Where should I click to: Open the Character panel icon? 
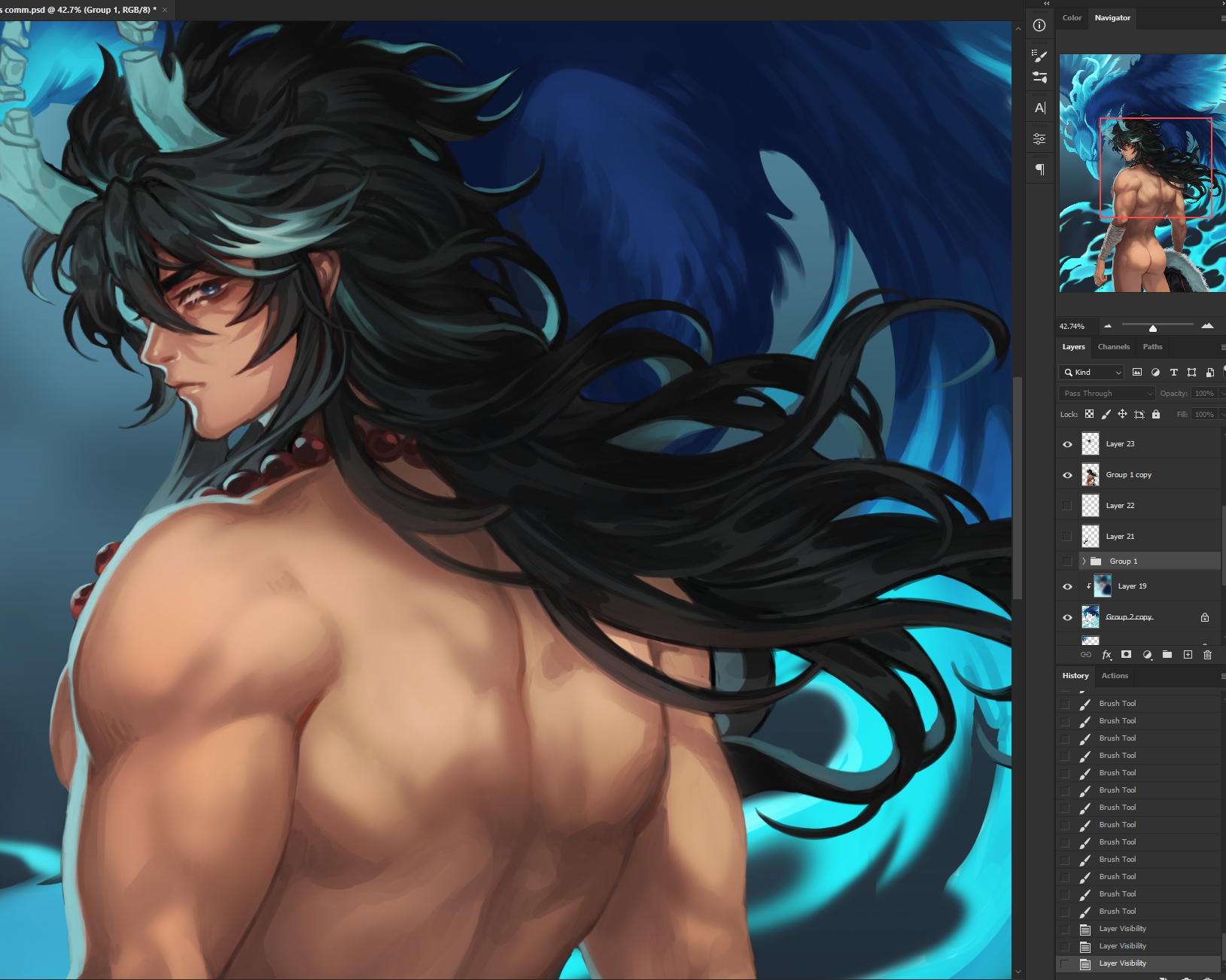(1039, 108)
